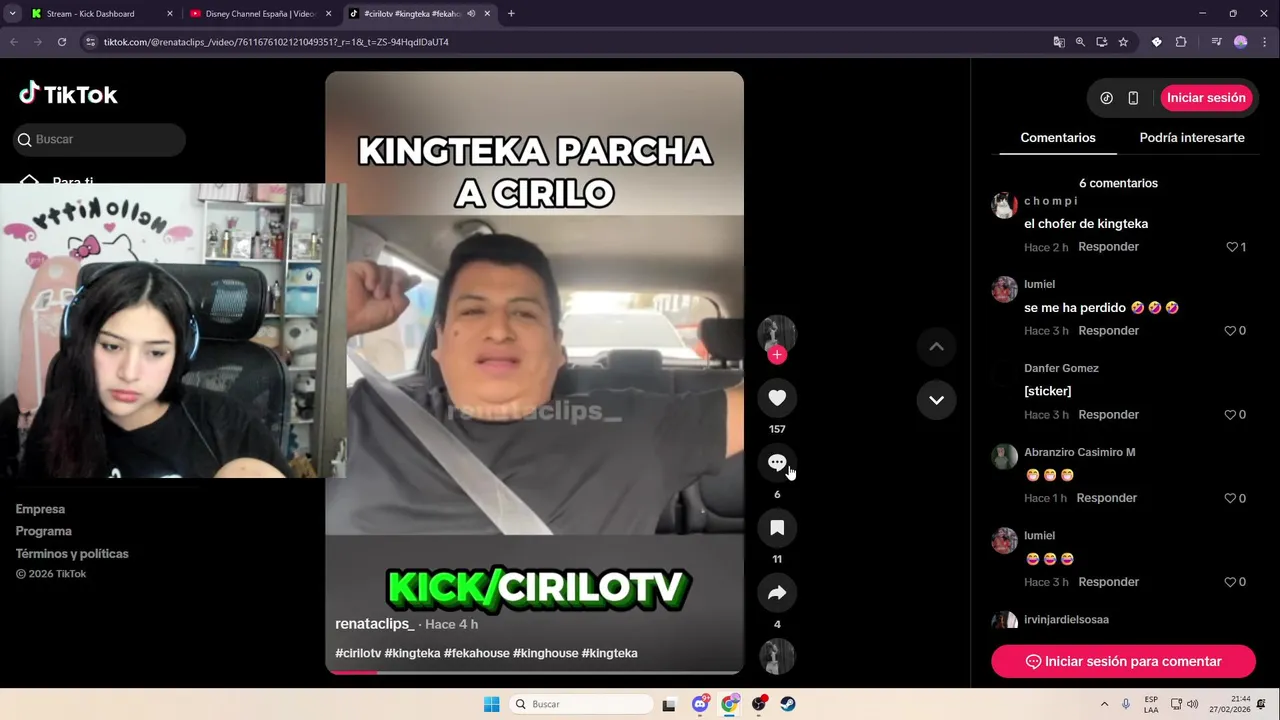The width and height of the screenshot is (1280, 720).
Task: Open the sound disc thumbnail under share
Action: pos(777,657)
